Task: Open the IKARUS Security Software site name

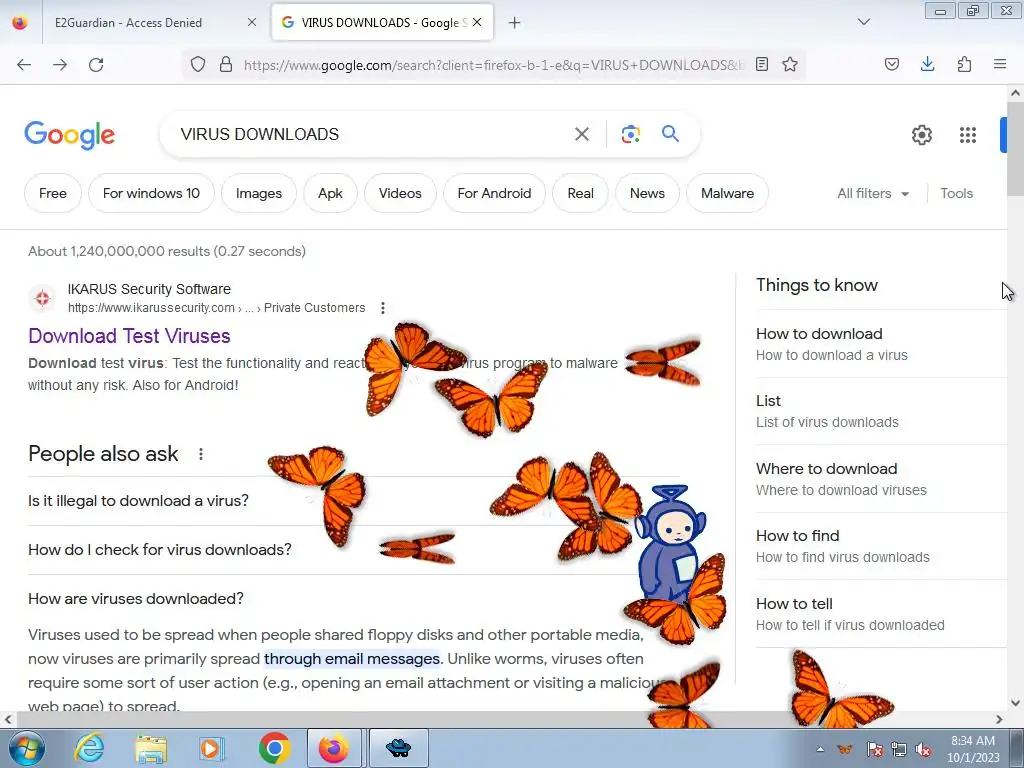Action: click(149, 289)
